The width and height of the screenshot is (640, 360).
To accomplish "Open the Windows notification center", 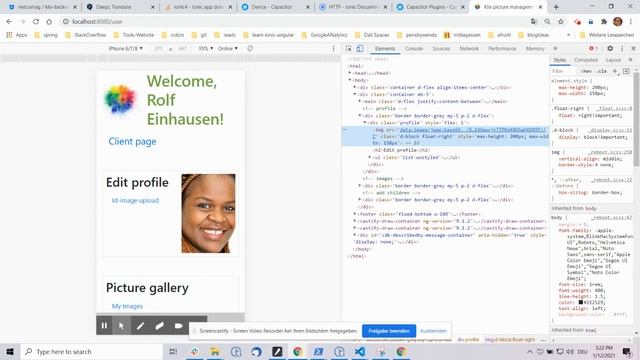I will pos(627,351).
